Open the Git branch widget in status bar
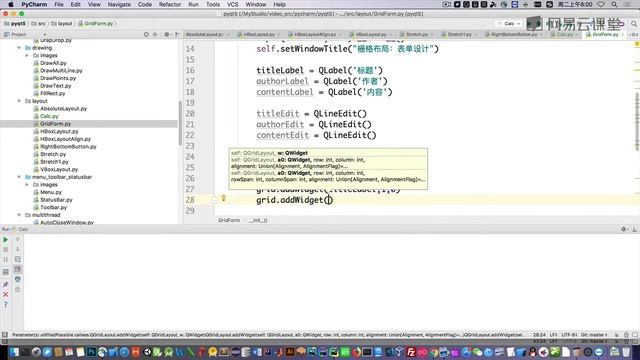The image size is (640, 360). click(x=594, y=335)
